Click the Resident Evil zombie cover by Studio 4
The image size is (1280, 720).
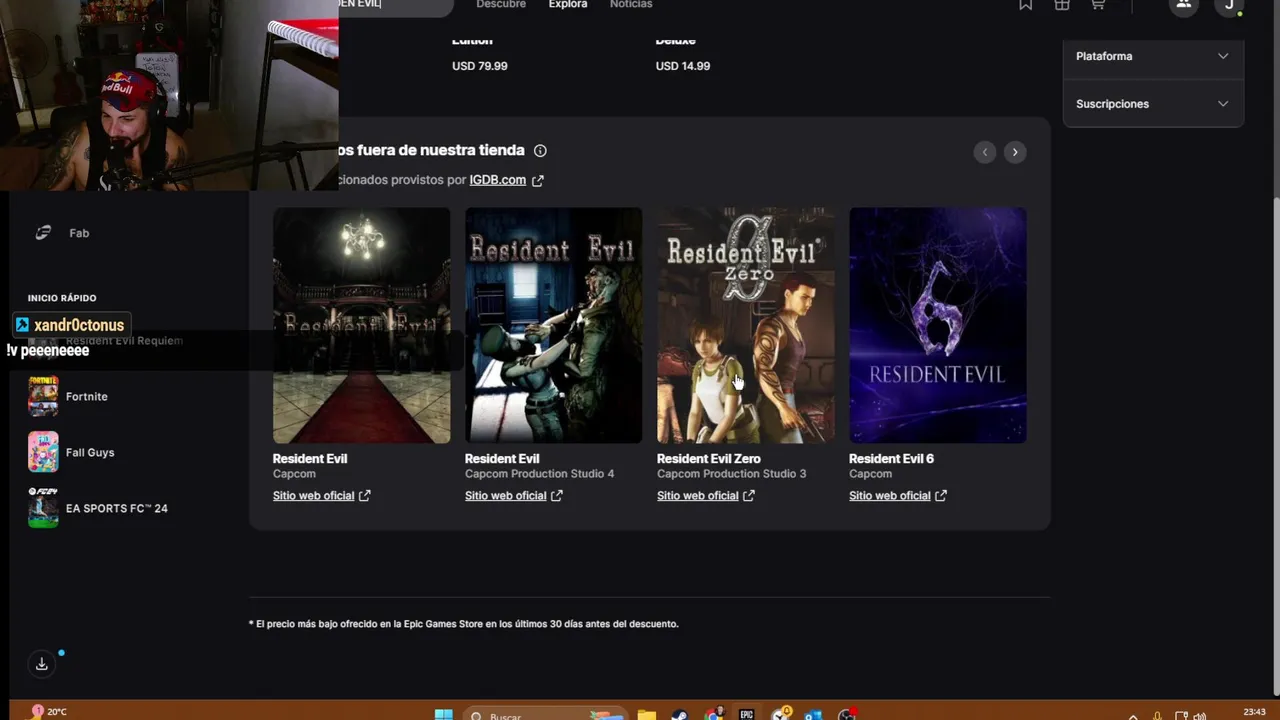tap(553, 325)
